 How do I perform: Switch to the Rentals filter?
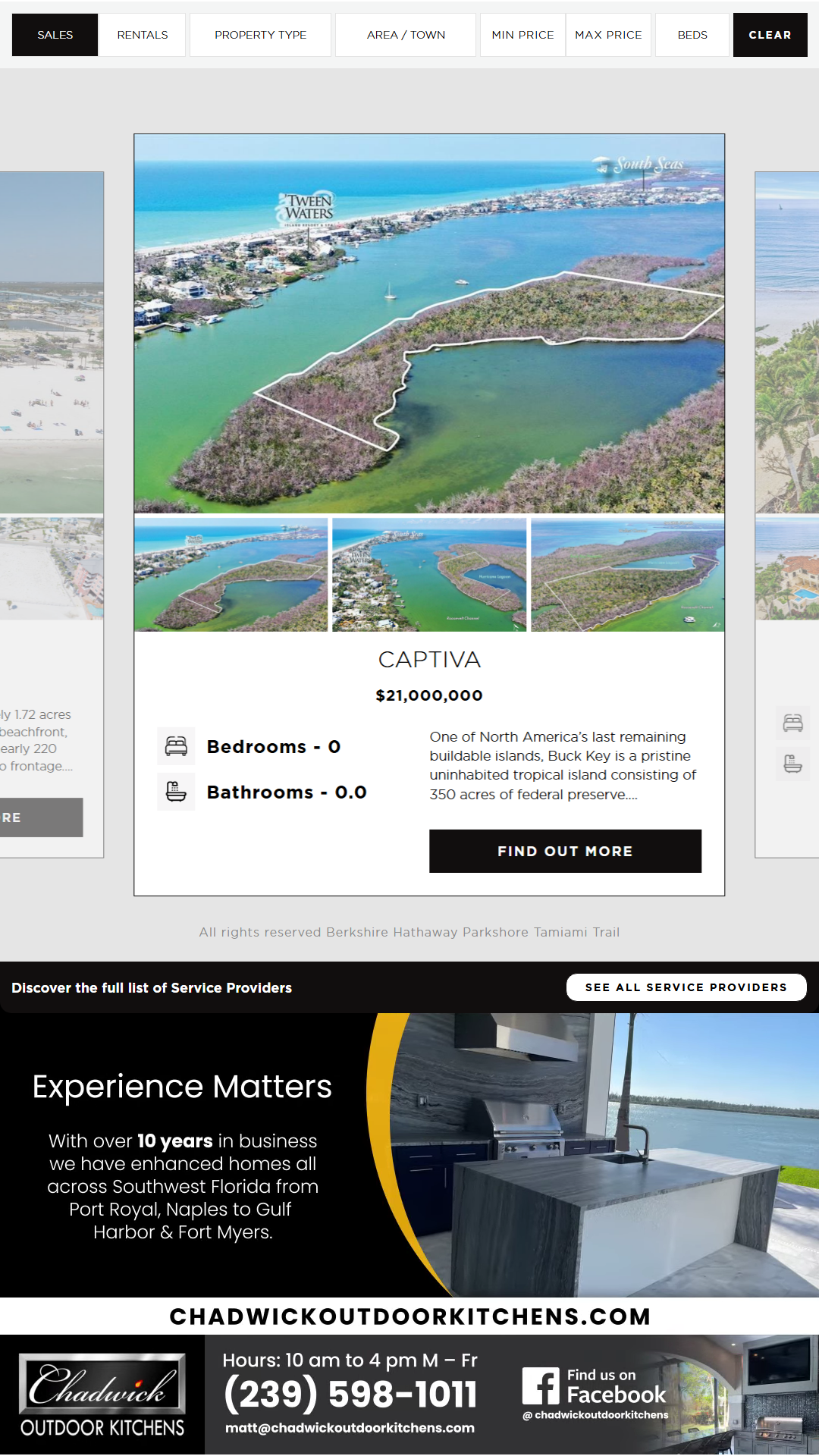pos(143,35)
